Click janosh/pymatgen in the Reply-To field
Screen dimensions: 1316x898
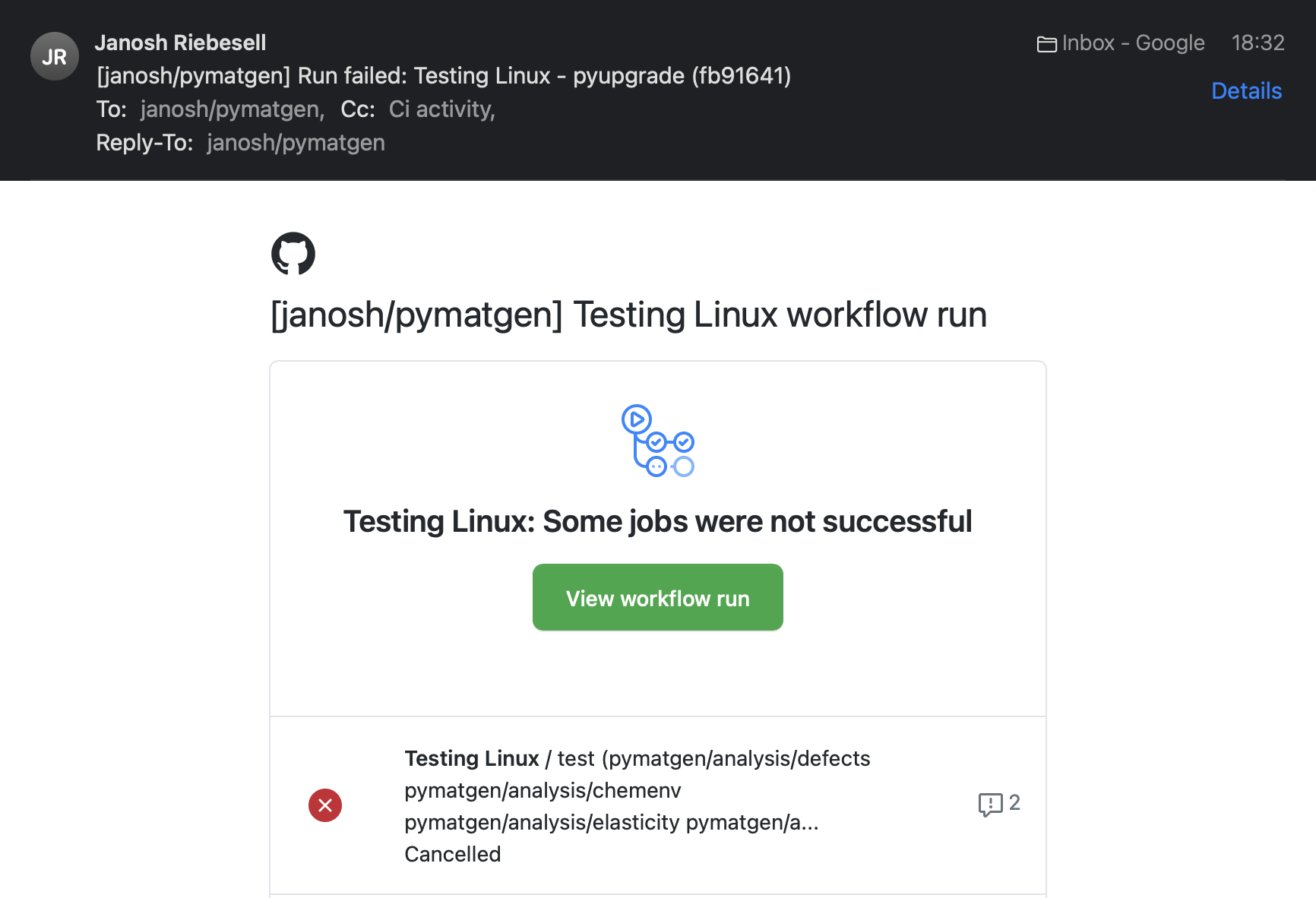pos(296,143)
